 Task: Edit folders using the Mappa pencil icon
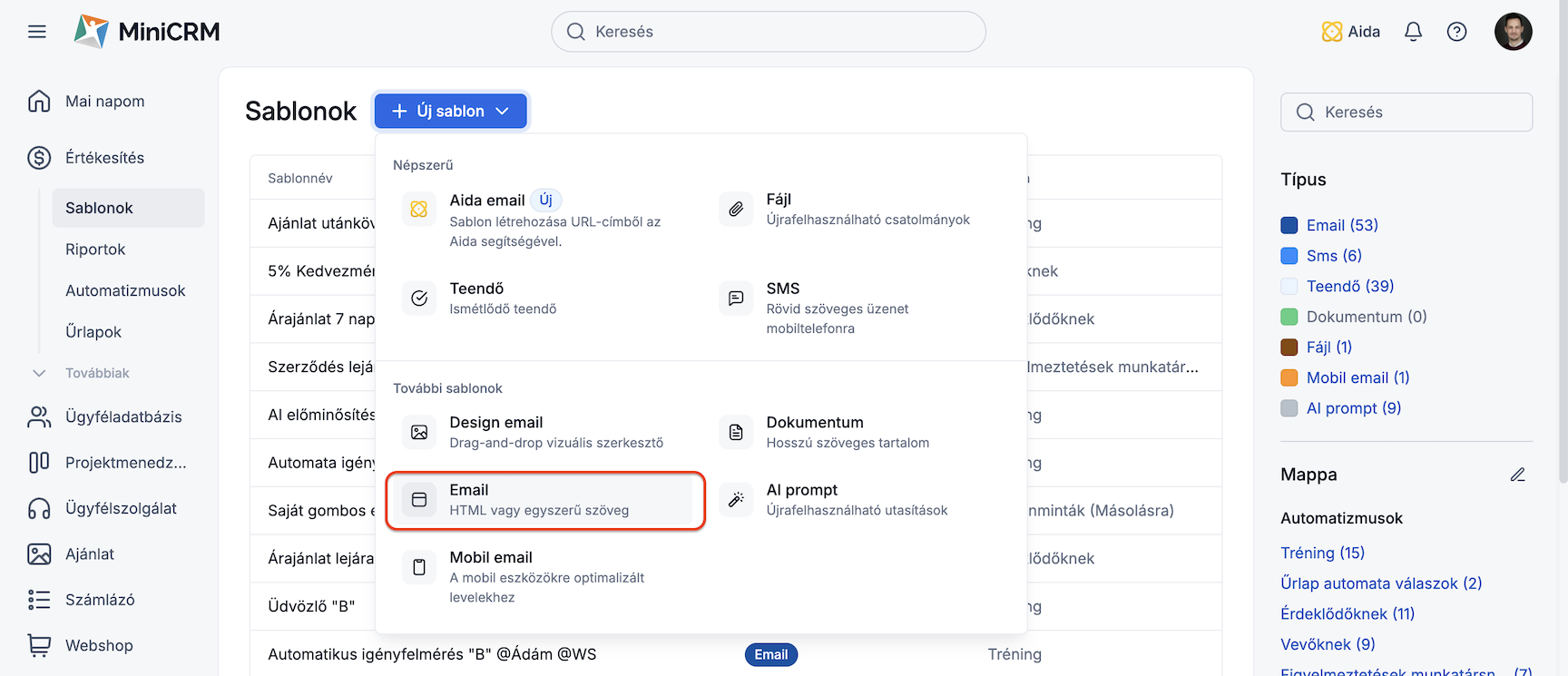click(1517, 475)
